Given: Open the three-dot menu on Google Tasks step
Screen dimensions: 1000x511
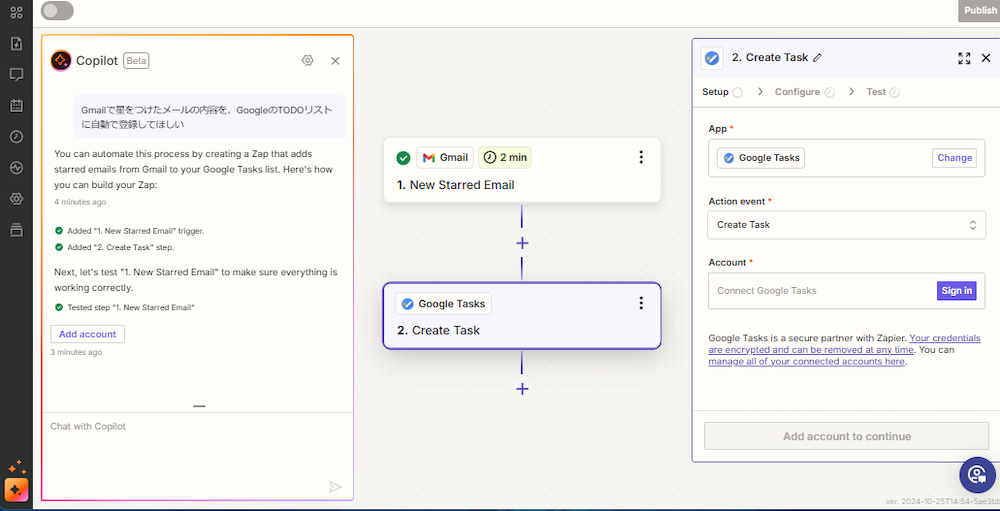Looking at the screenshot, I should pyautogui.click(x=642, y=303).
